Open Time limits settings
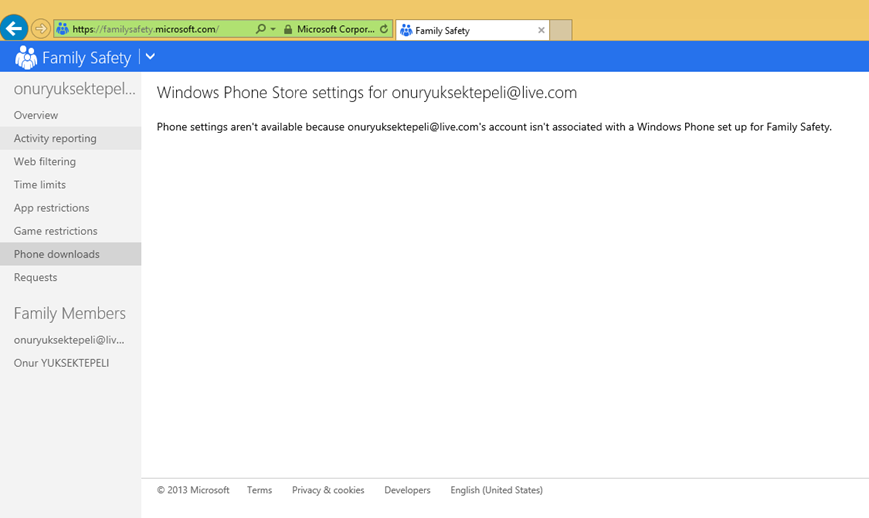 [70, 184]
